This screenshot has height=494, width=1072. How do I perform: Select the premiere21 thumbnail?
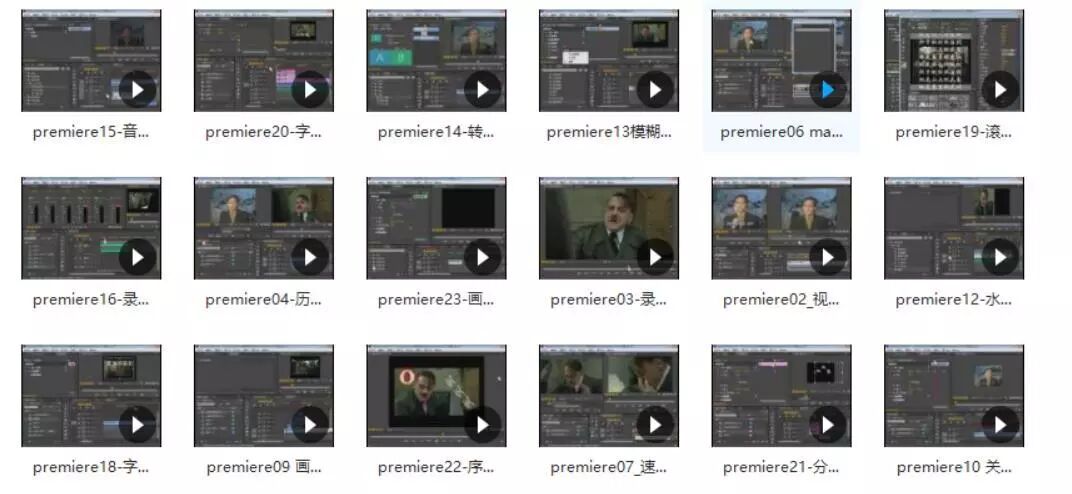[x=781, y=396]
